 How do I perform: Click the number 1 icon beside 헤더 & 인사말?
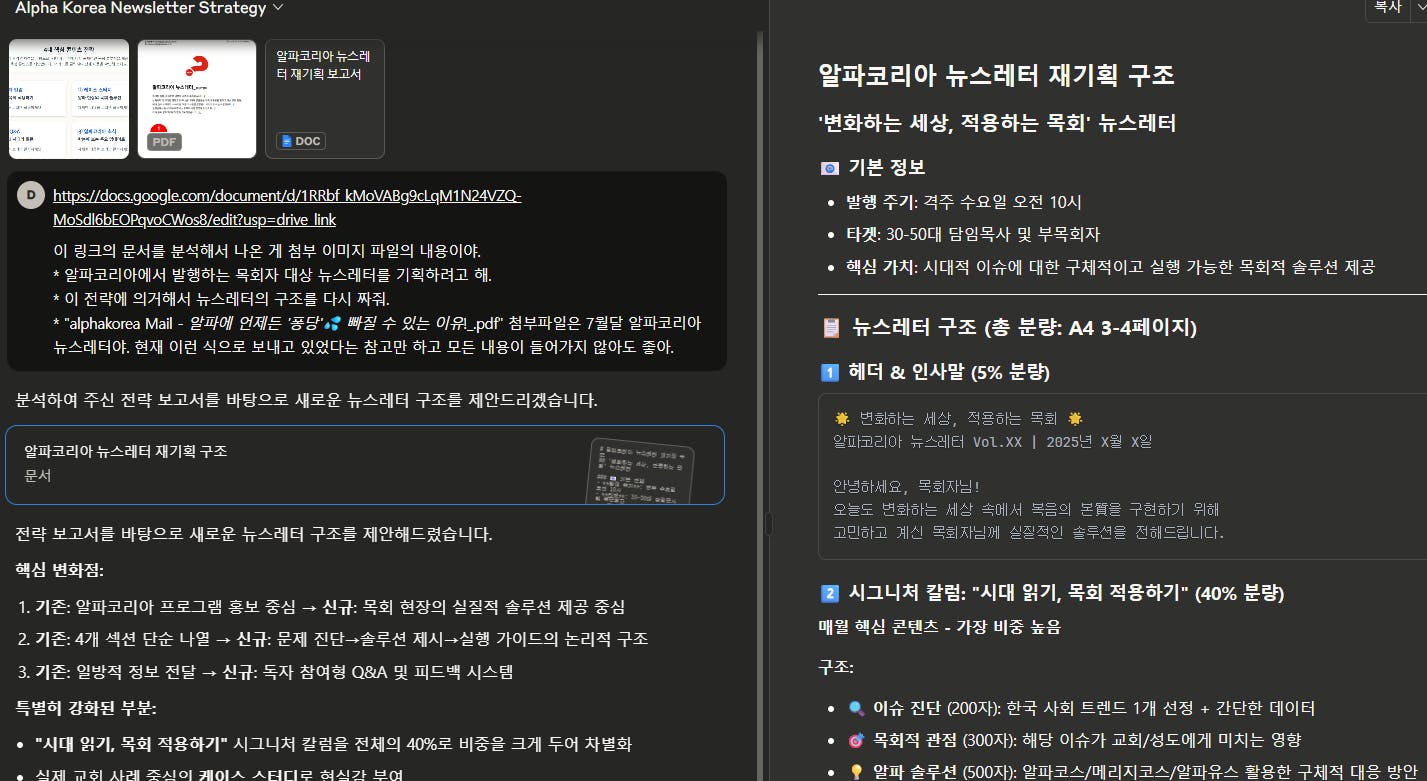pos(829,373)
